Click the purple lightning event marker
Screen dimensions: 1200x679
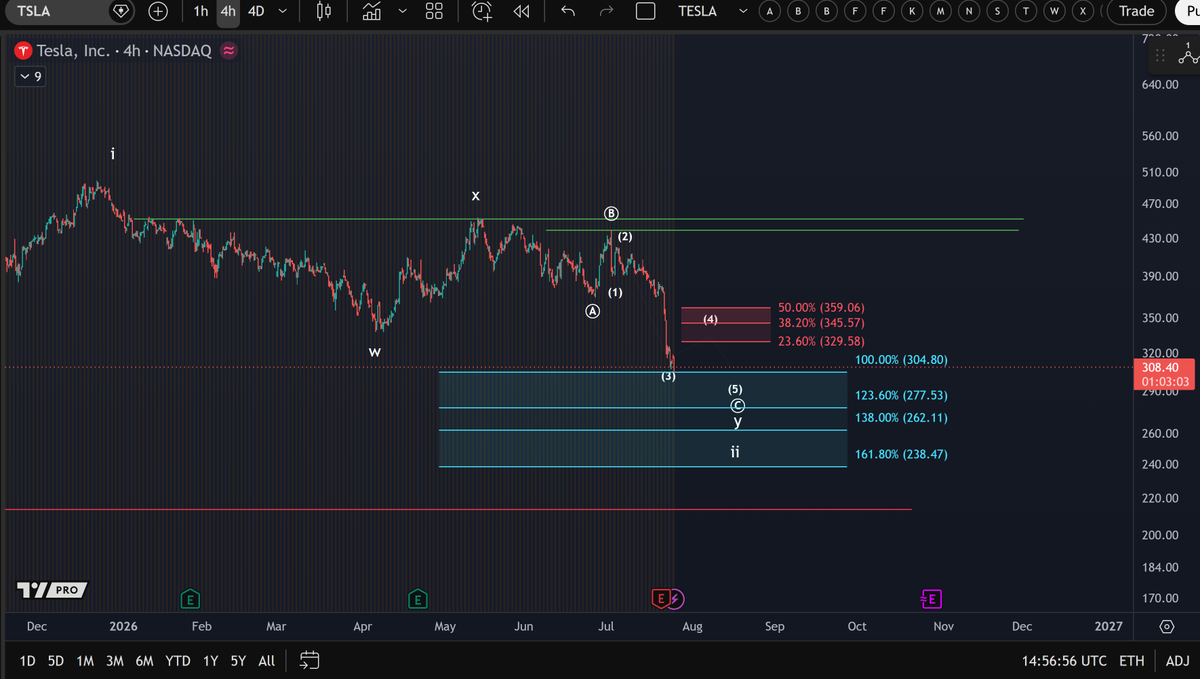click(x=675, y=599)
